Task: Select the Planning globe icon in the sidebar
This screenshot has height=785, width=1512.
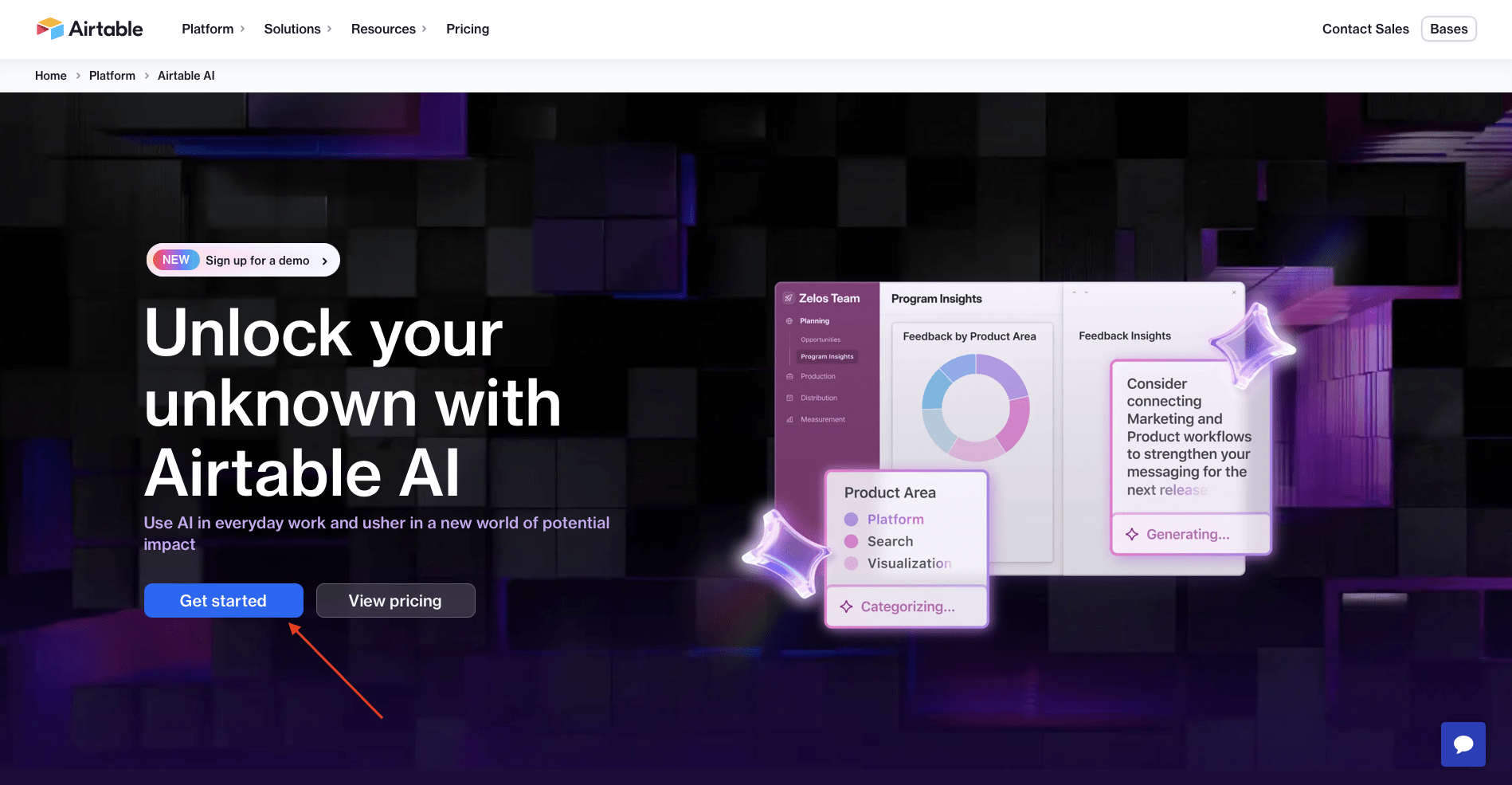Action: pyautogui.click(x=789, y=320)
